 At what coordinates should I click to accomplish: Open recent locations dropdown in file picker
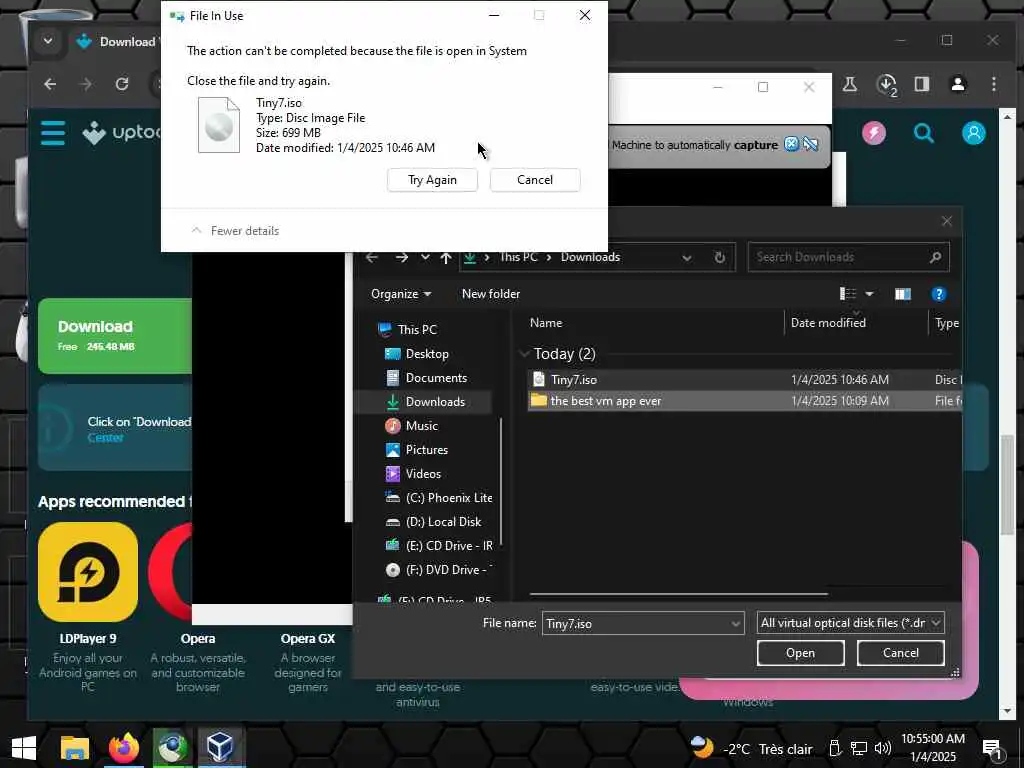pos(425,257)
